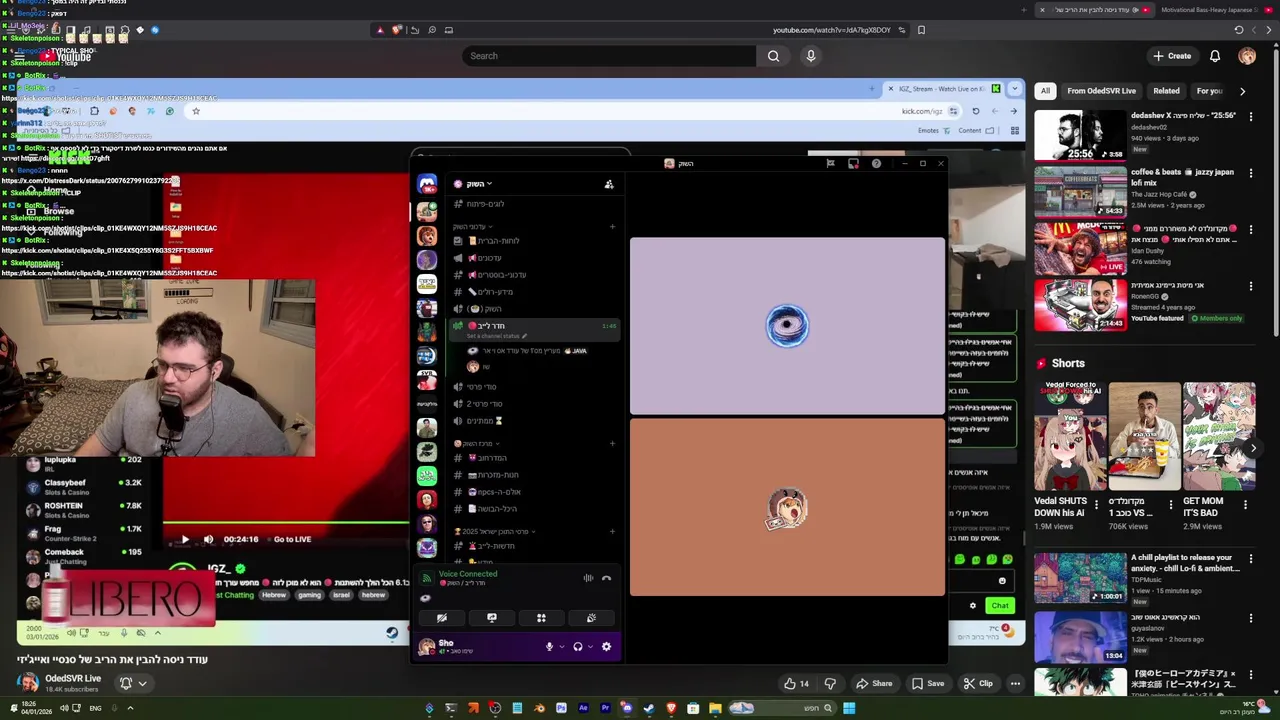Open dedashev X recommended video thumbnail
This screenshot has height=720, width=1280.
(x=1079, y=135)
